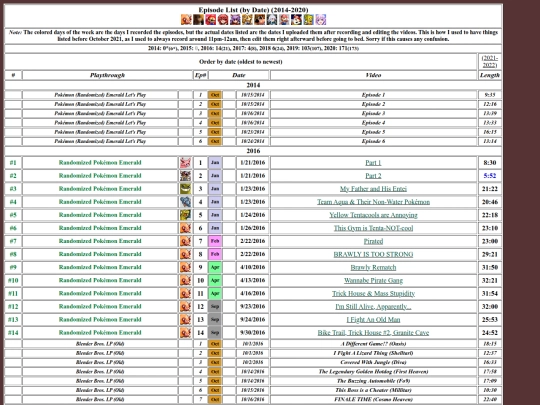
Task: Click the red Knuckles icon in header row
Action: click(223, 20)
